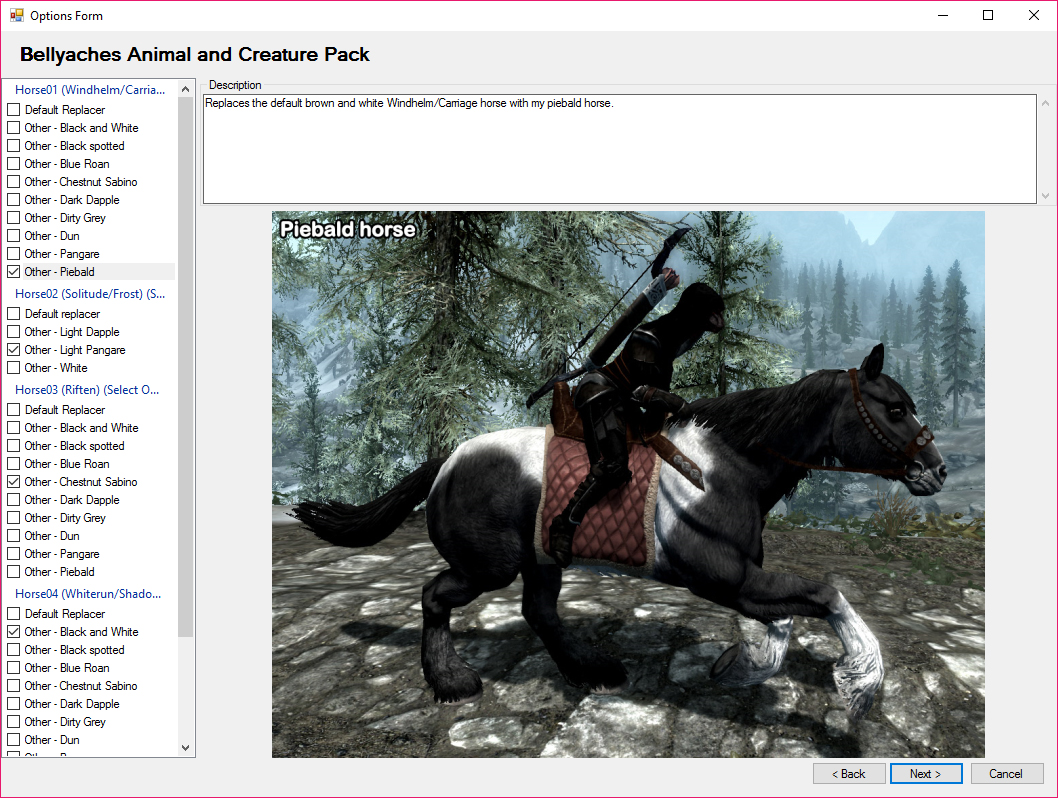The image size is (1058, 798).
Task: Click the Horse02 (Solitude/Frost) group header
Action: pyautogui.click(x=90, y=293)
